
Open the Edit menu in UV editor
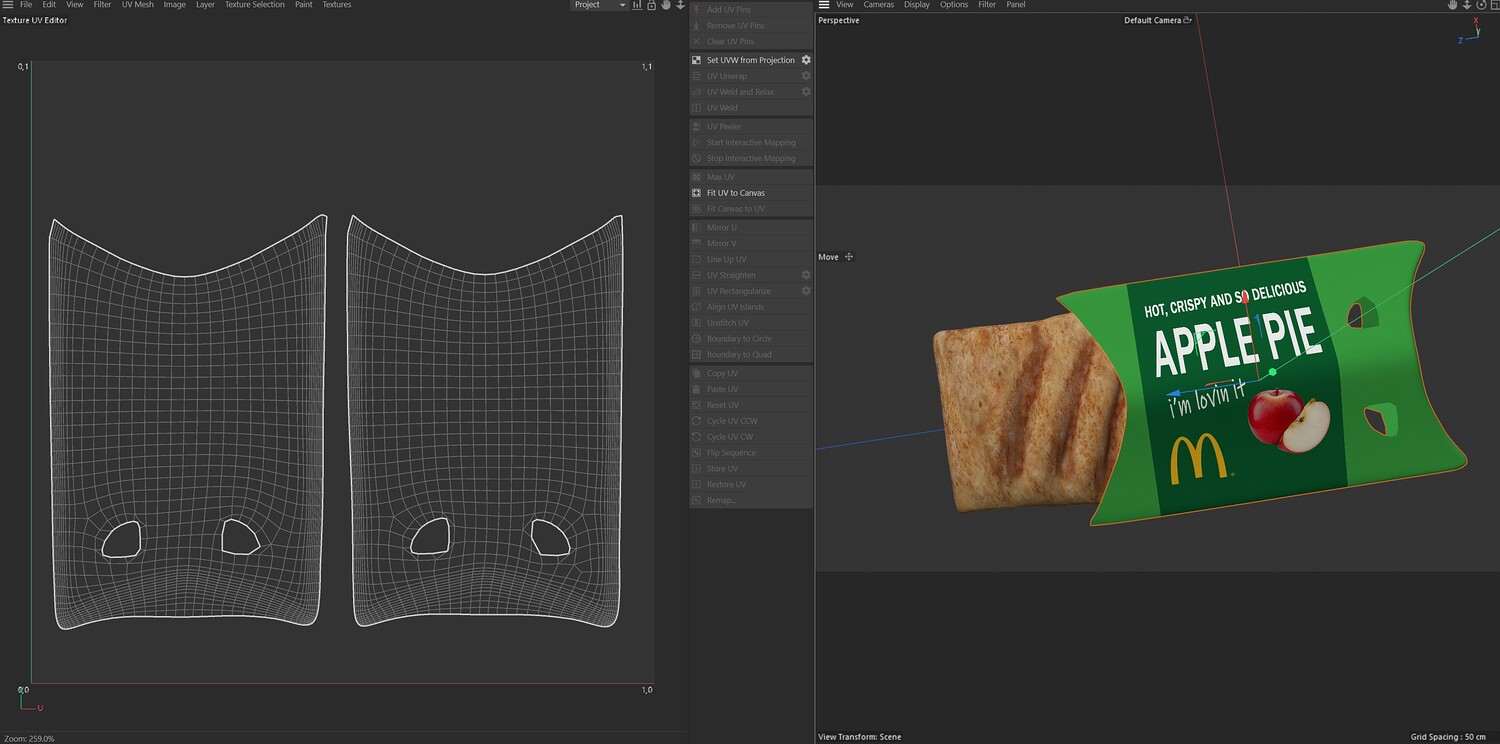[49, 5]
